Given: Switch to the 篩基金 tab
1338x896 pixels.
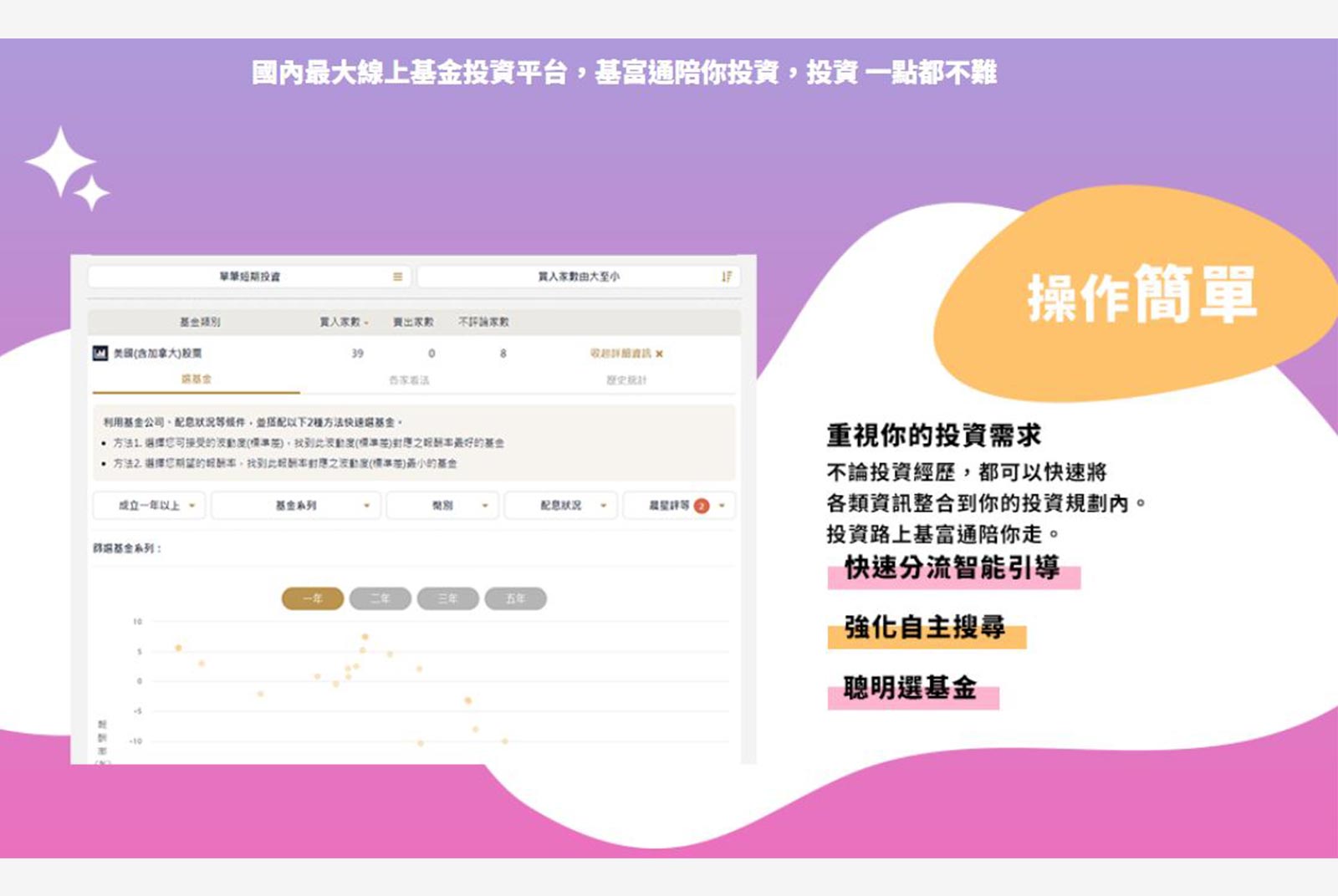Looking at the screenshot, I should 197,379.
